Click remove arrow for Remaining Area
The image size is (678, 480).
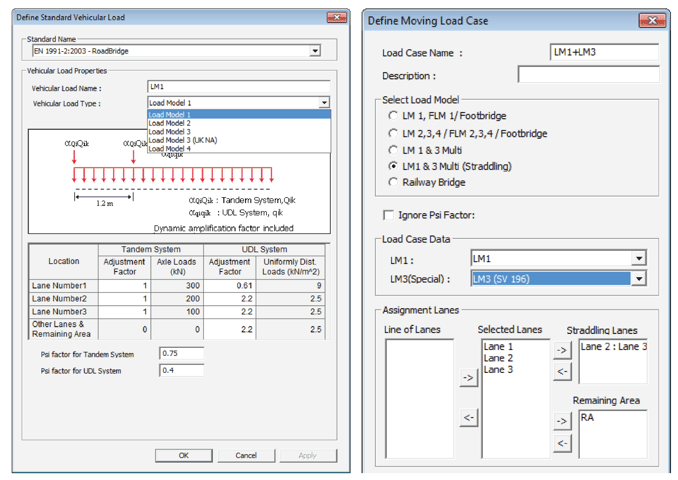pos(562,443)
